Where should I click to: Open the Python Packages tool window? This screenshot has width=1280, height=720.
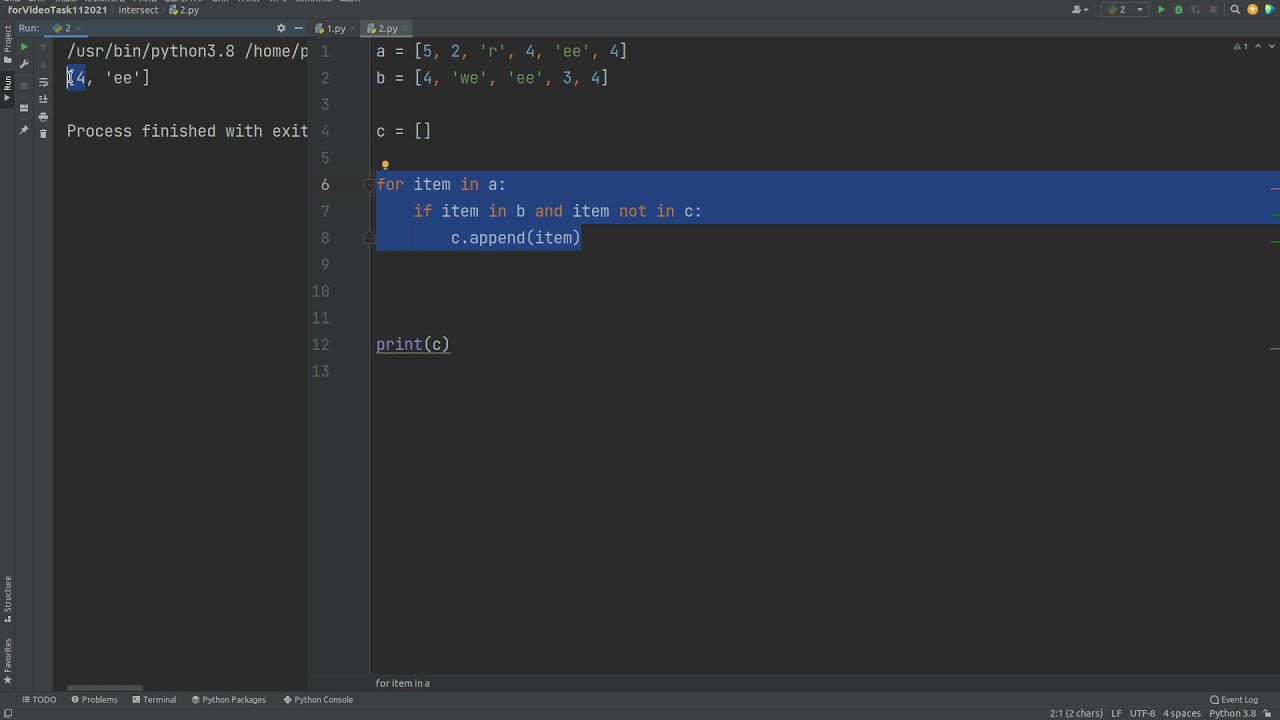(229, 700)
